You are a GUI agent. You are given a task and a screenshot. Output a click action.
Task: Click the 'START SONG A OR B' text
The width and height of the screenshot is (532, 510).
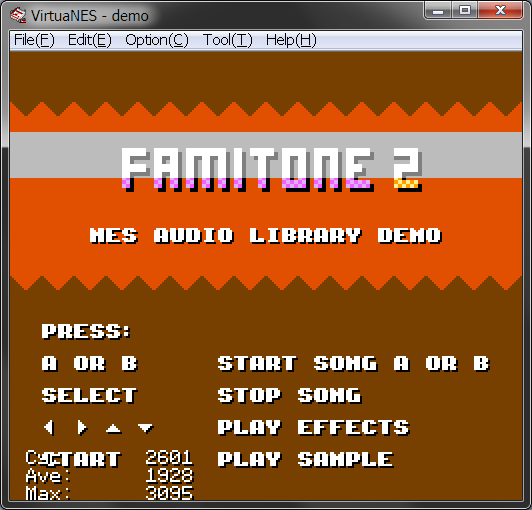point(354,363)
